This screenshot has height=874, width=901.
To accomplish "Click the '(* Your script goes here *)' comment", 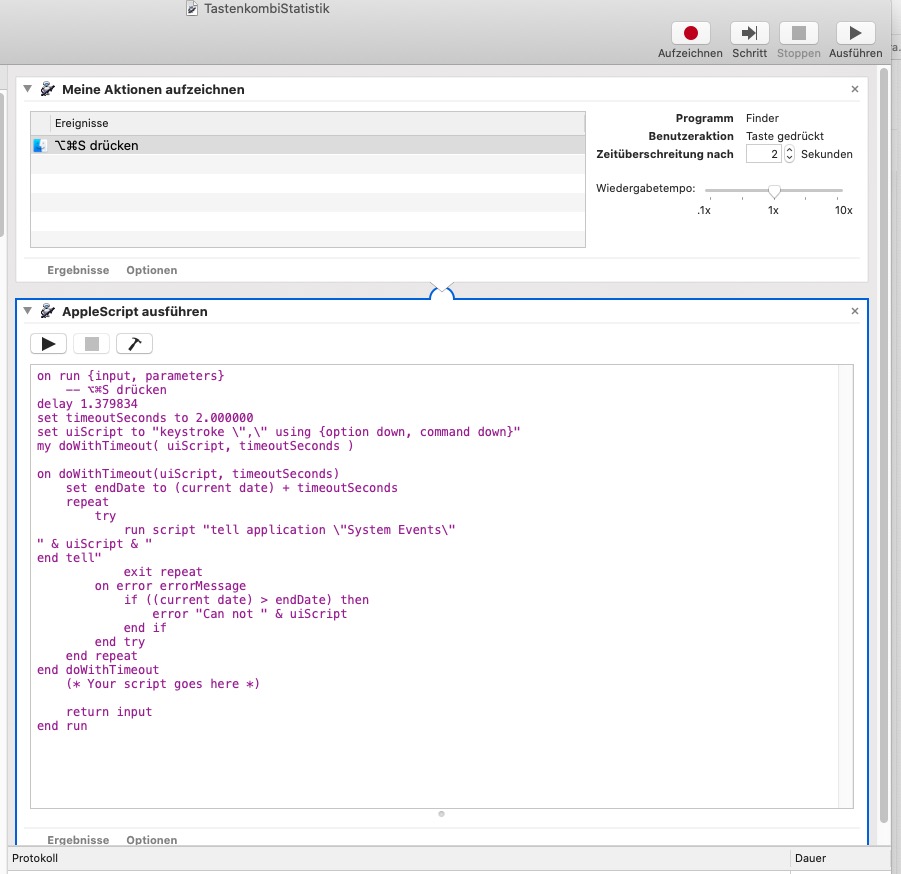I will (x=163, y=684).
